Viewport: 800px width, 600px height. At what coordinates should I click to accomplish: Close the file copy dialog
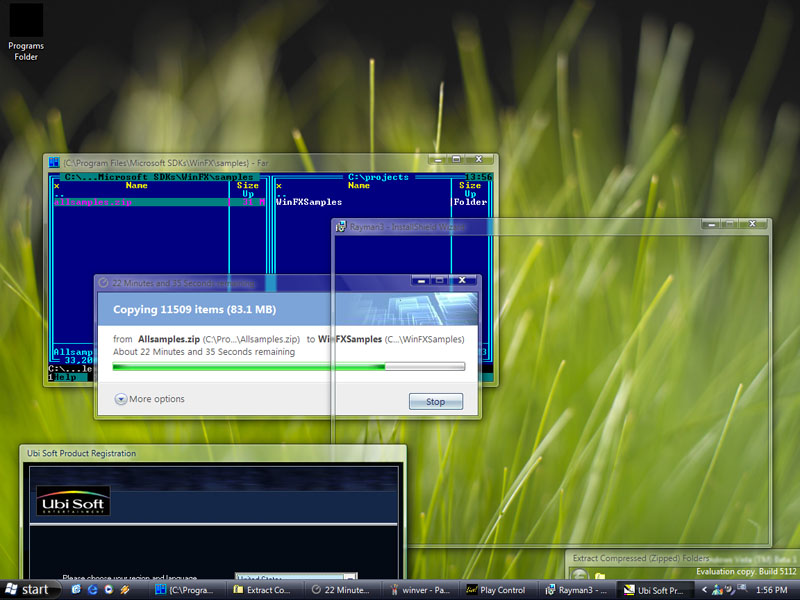(x=462, y=280)
